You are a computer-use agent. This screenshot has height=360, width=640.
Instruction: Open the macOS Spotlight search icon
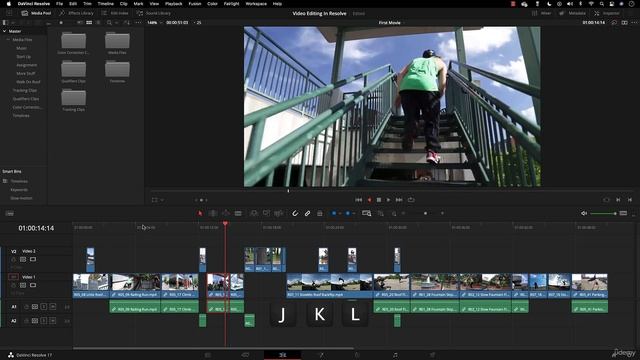tap(601, 4)
